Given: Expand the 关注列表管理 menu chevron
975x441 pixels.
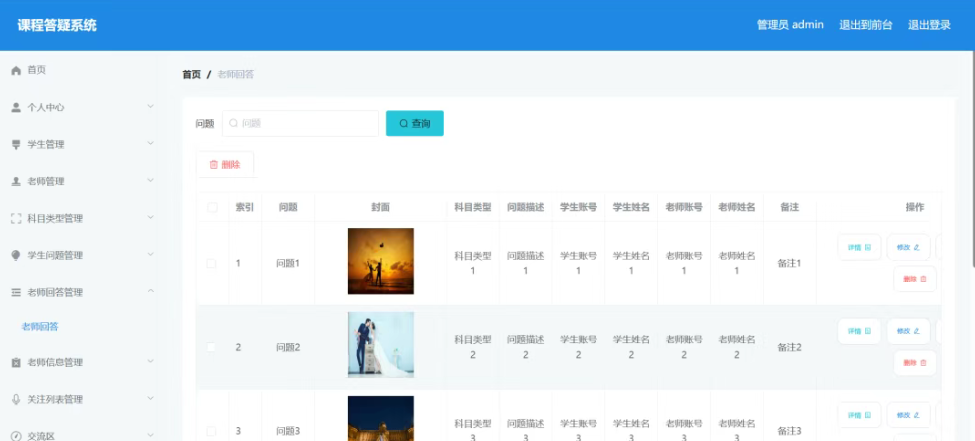Looking at the screenshot, I should 150,398.
